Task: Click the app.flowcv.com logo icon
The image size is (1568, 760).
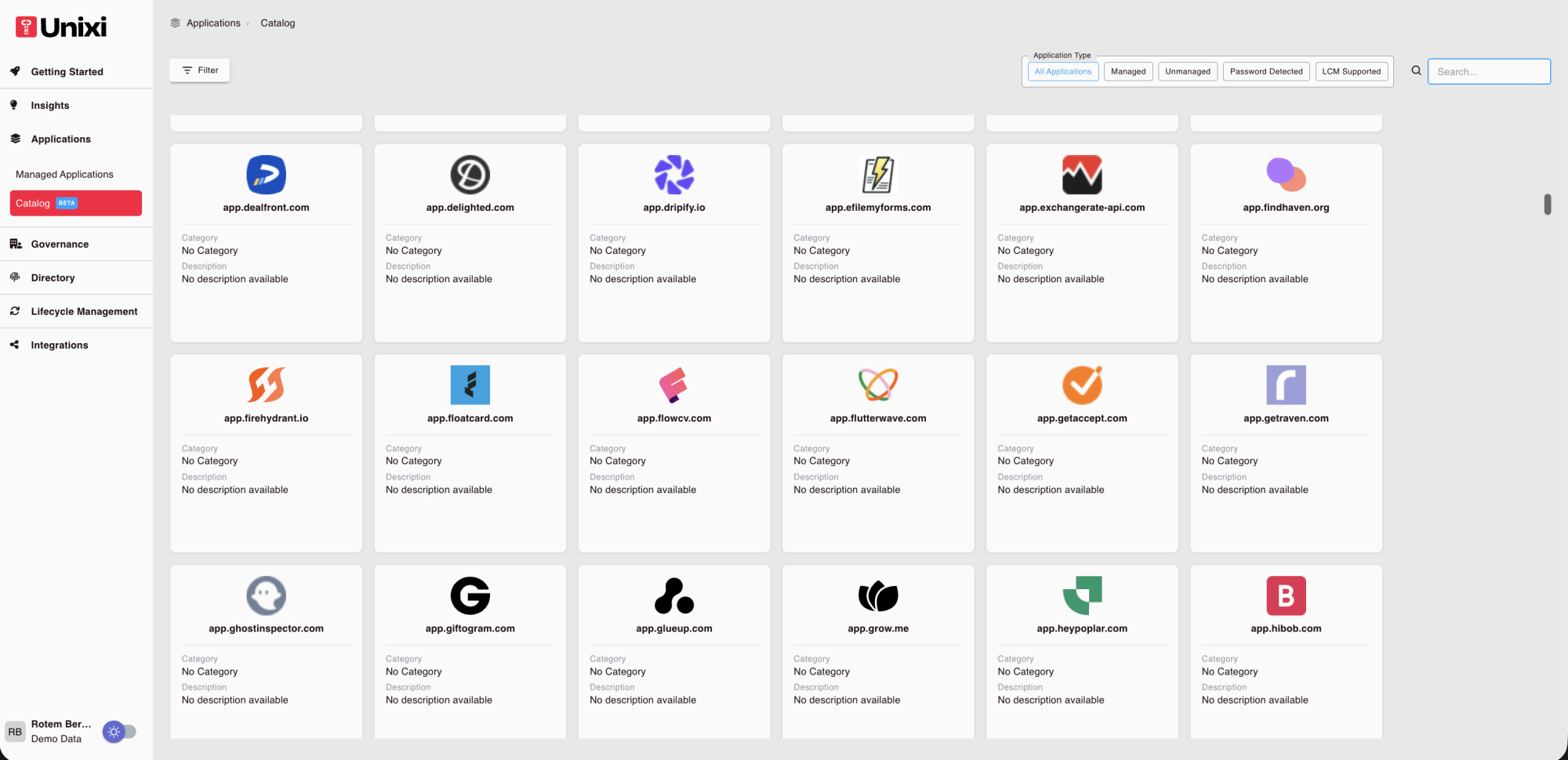Action: (x=674, y=385)
